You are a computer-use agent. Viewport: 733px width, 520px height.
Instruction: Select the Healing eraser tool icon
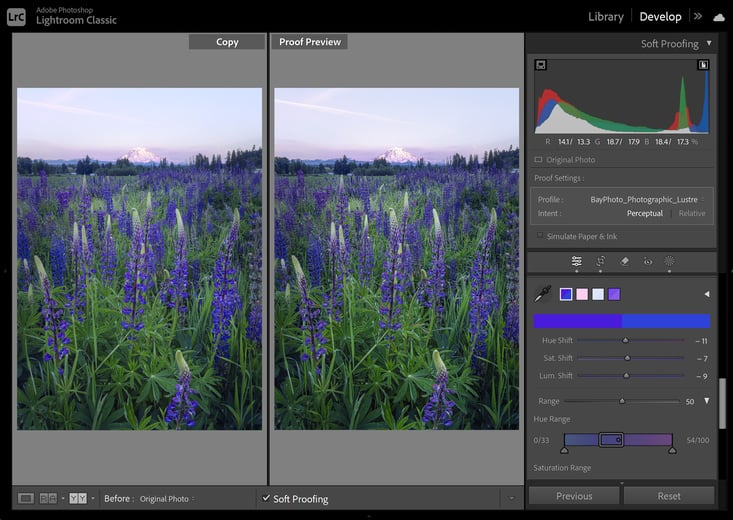pyautogui.click(x=624, y=261)
